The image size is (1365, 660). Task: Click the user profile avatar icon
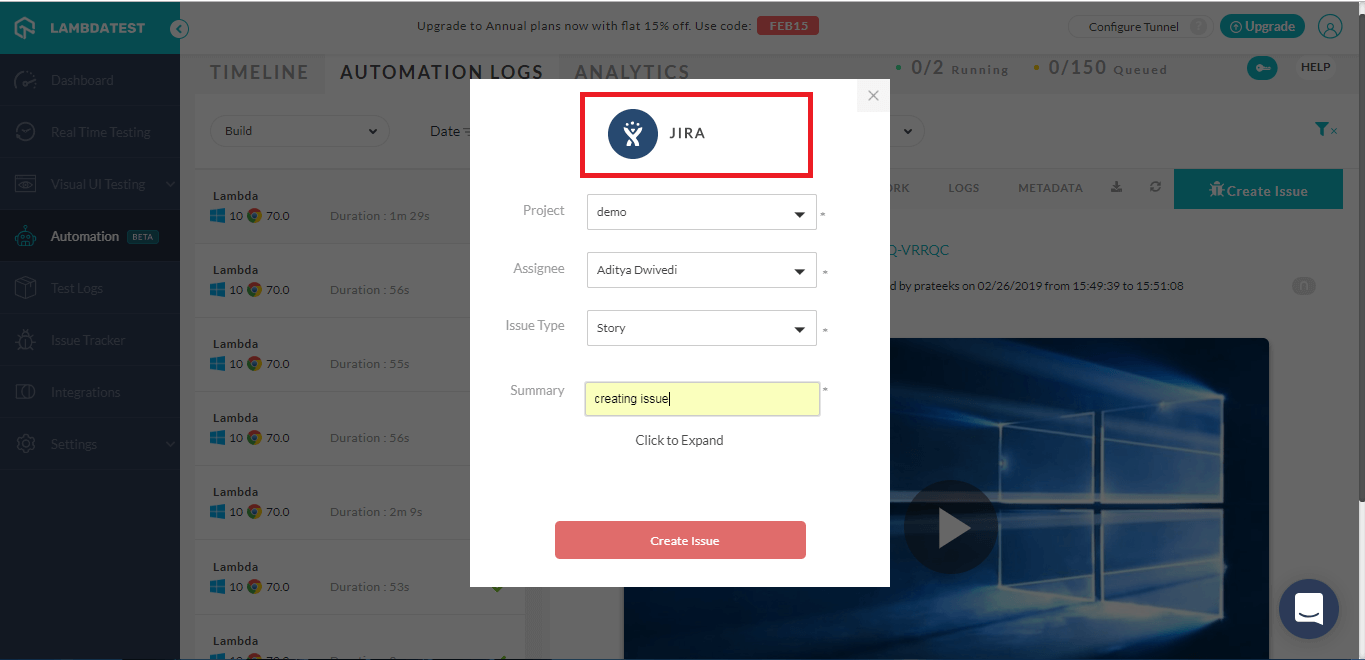1330,27
